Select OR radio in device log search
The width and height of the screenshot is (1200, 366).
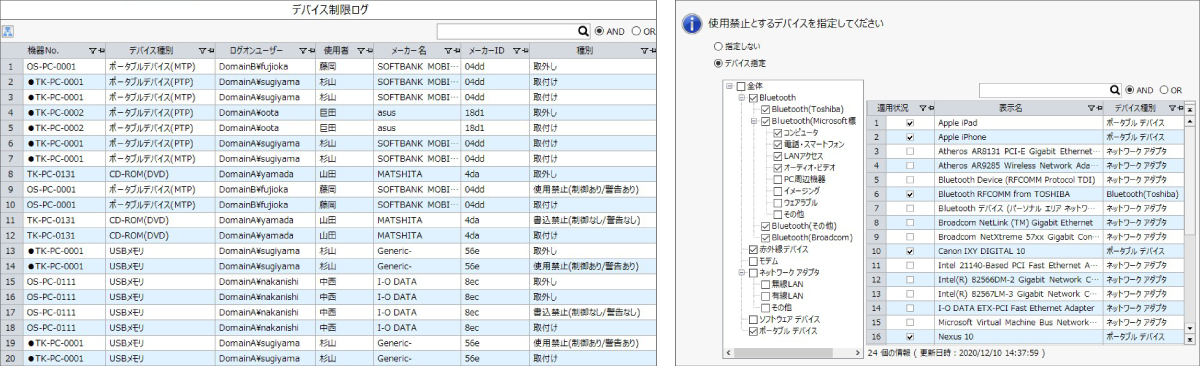pyautogui.click(x=636, y=31)
